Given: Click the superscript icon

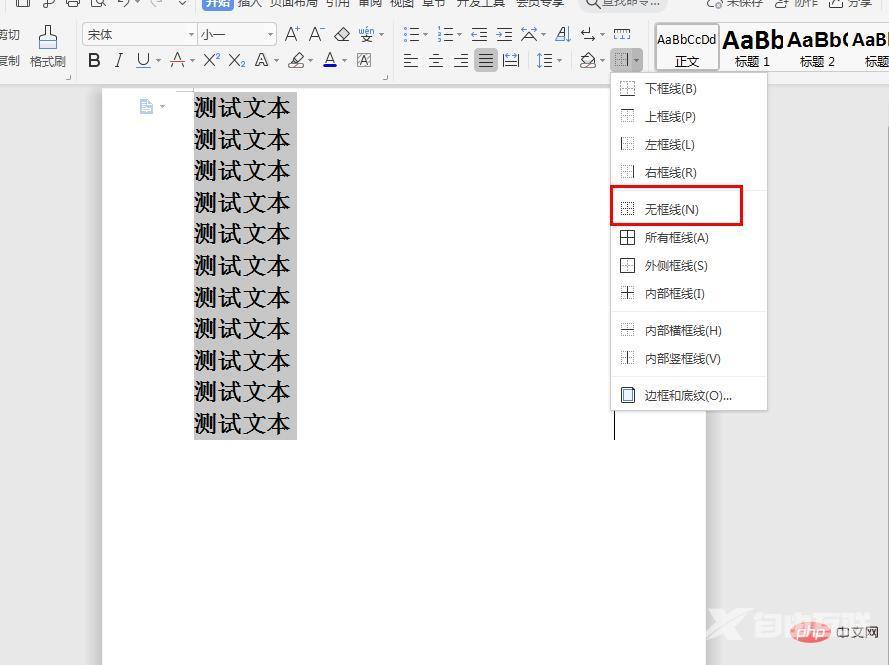Looking at the screenshot, I should 211,61.
